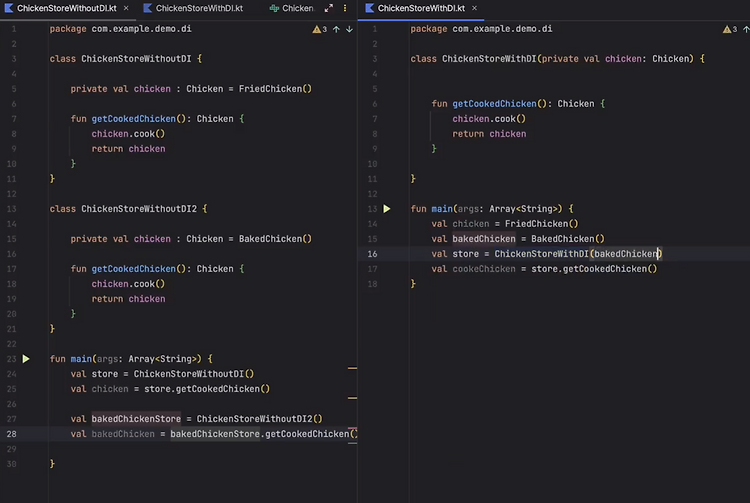
Task: Click warning stripe mark near line 26
Action: point(353,398)
